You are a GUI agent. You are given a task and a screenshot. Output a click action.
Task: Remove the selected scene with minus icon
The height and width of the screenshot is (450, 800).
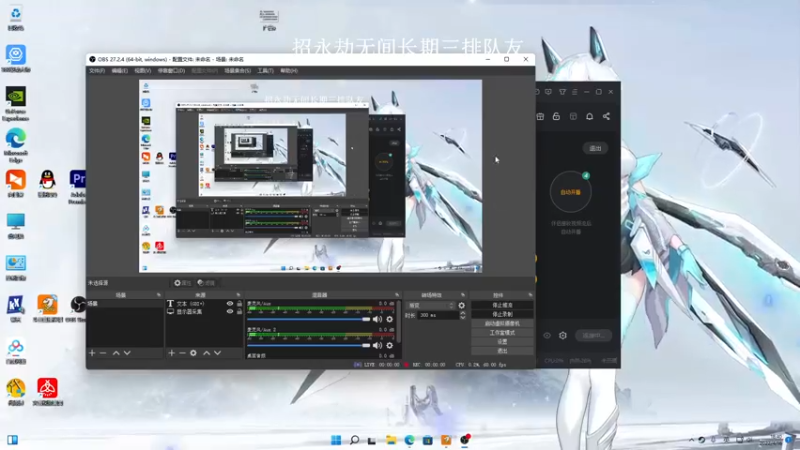coord(103,353)
